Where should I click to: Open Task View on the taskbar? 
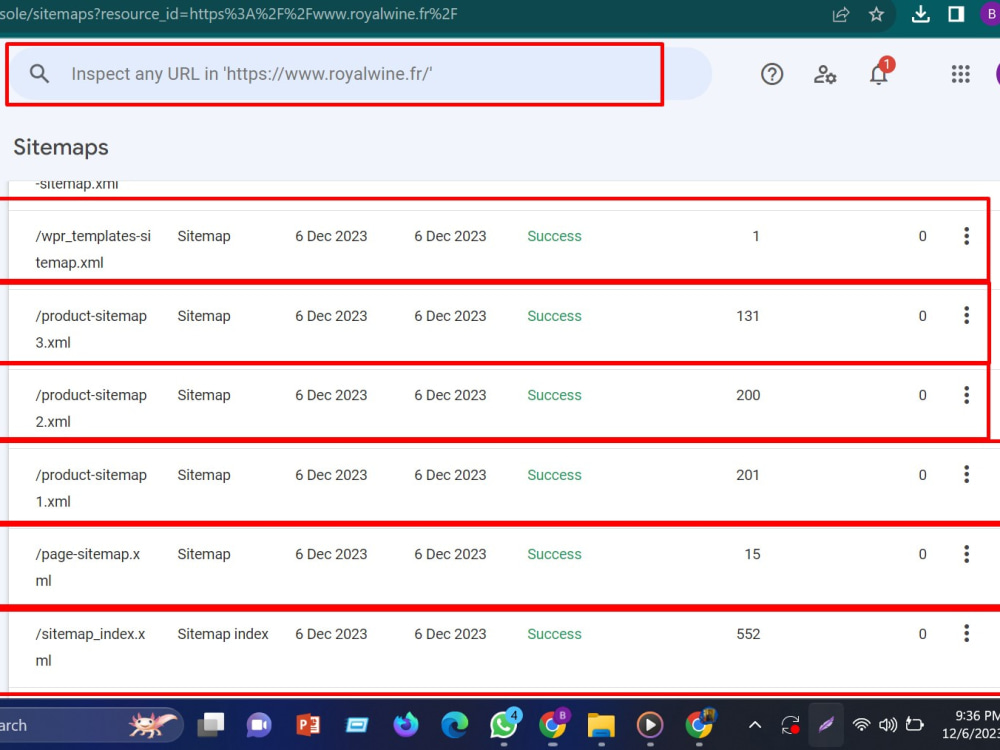(210, 724)
